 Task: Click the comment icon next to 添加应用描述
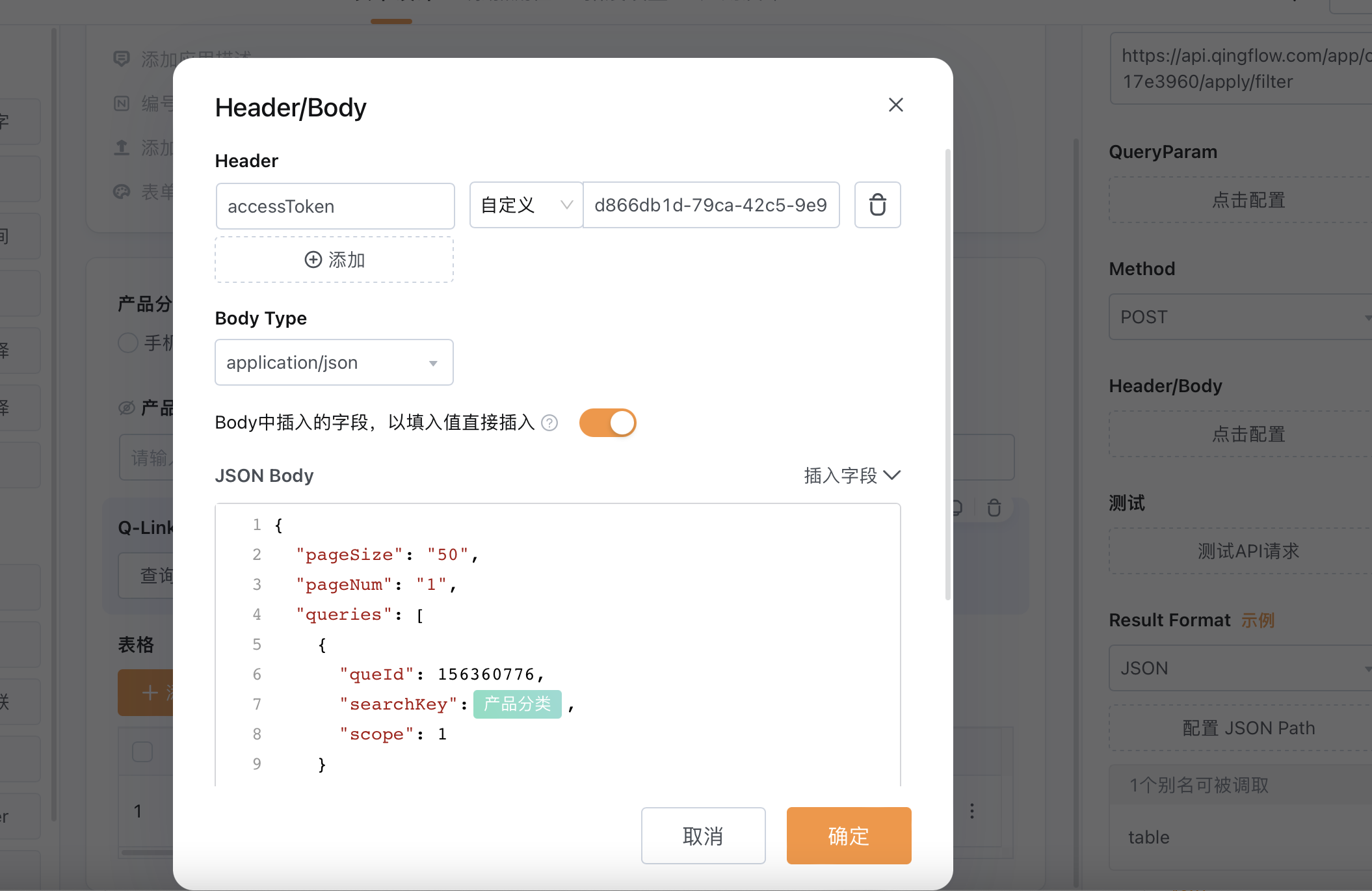pos(122,59)
